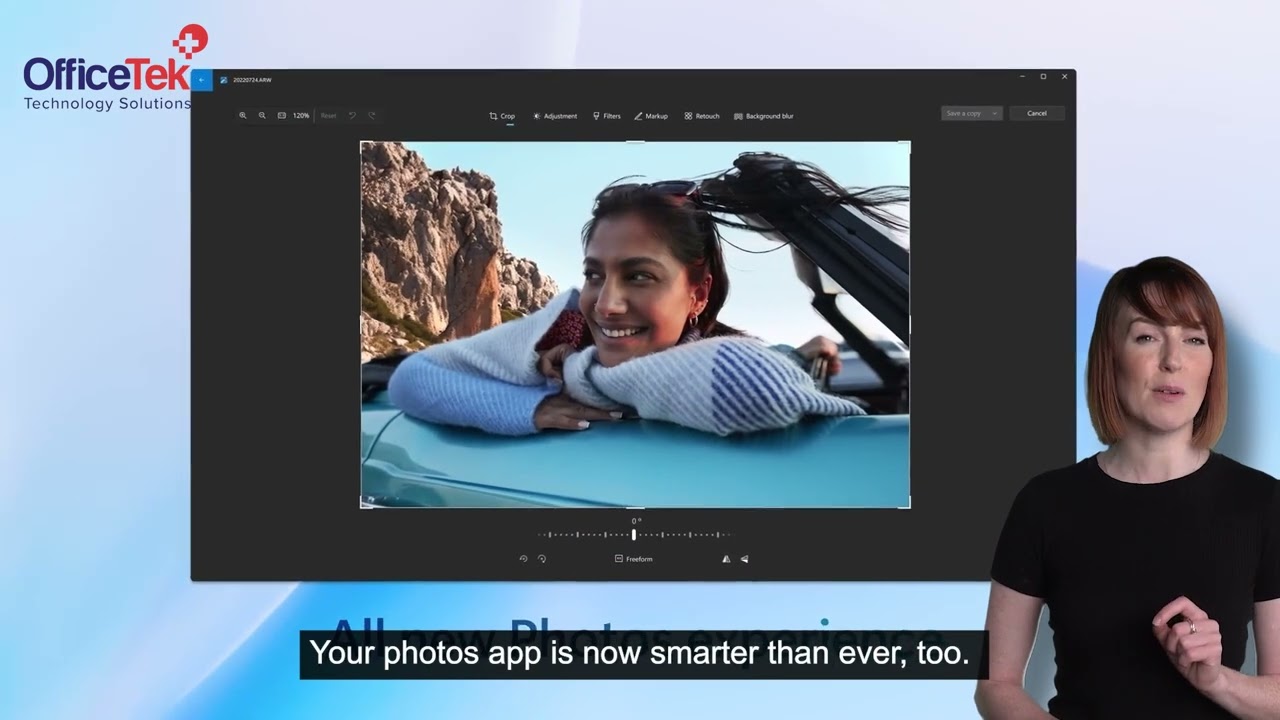Click the 0° rotation angle value
1280x720 pixels.
point(635,521)
